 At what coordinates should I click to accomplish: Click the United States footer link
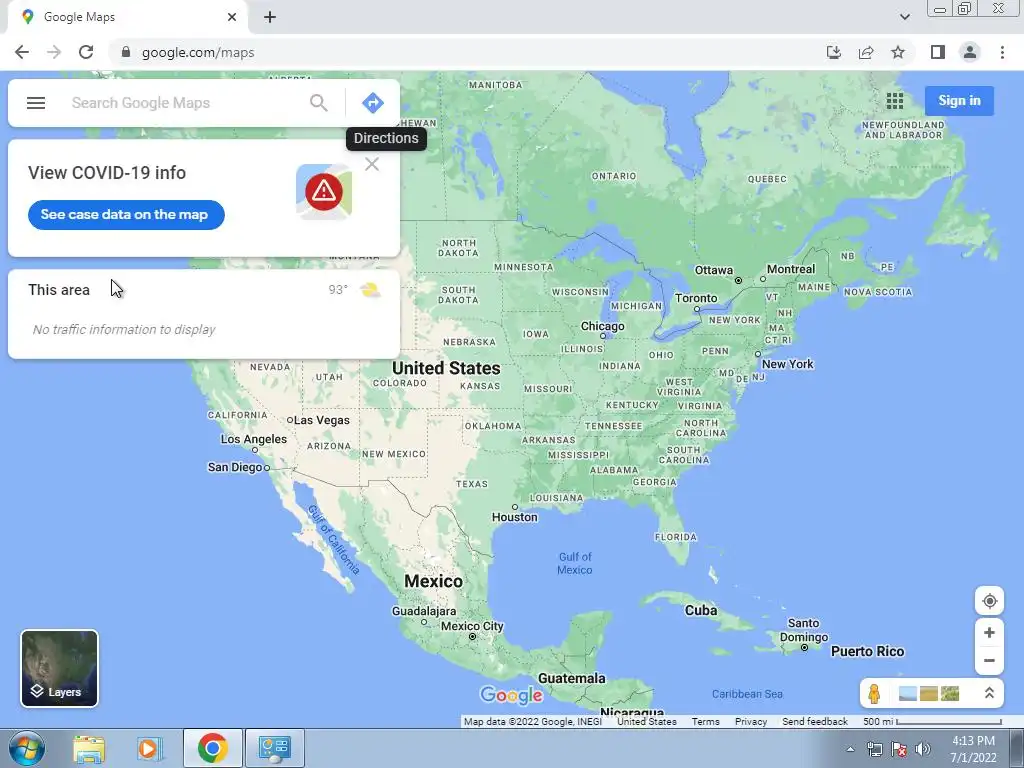coord(647,722)
